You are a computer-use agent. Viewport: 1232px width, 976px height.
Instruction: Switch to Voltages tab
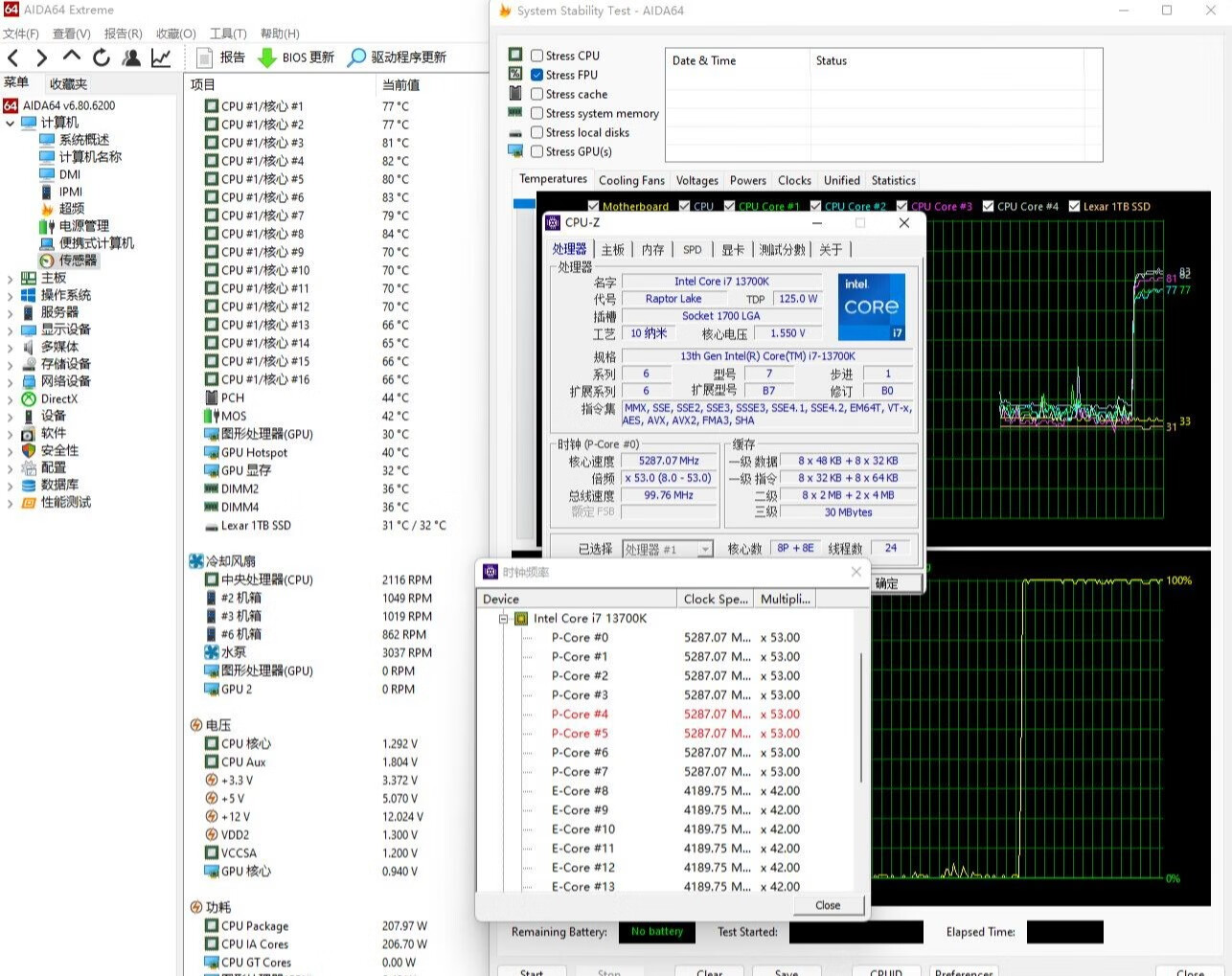696,180
